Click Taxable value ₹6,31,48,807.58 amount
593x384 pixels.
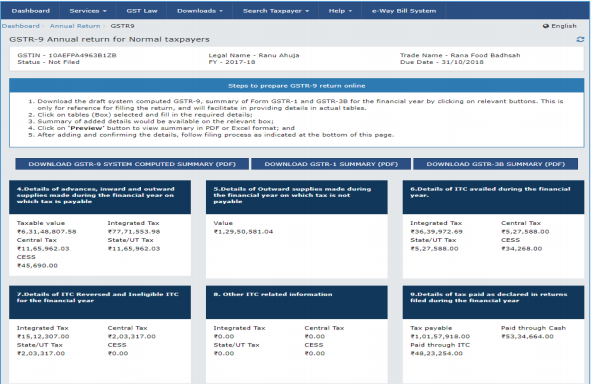coord(47,232)
